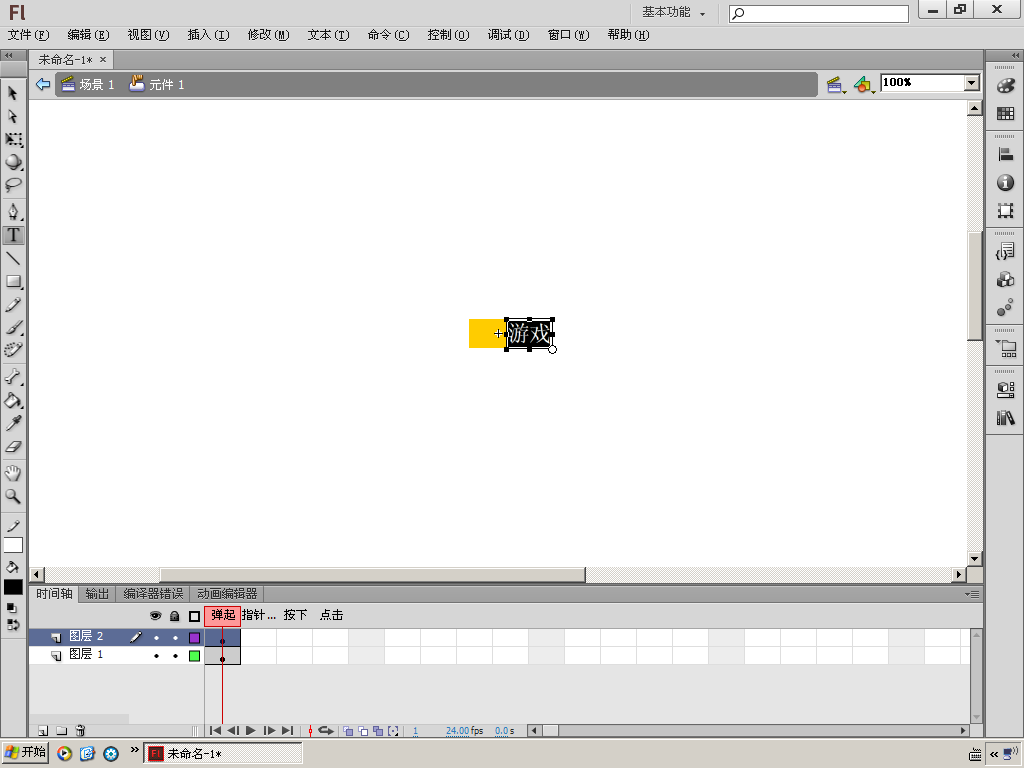1024x768 pixels.
Task: Open the Motion Presets panel icon
Action: pos(1006,308)
